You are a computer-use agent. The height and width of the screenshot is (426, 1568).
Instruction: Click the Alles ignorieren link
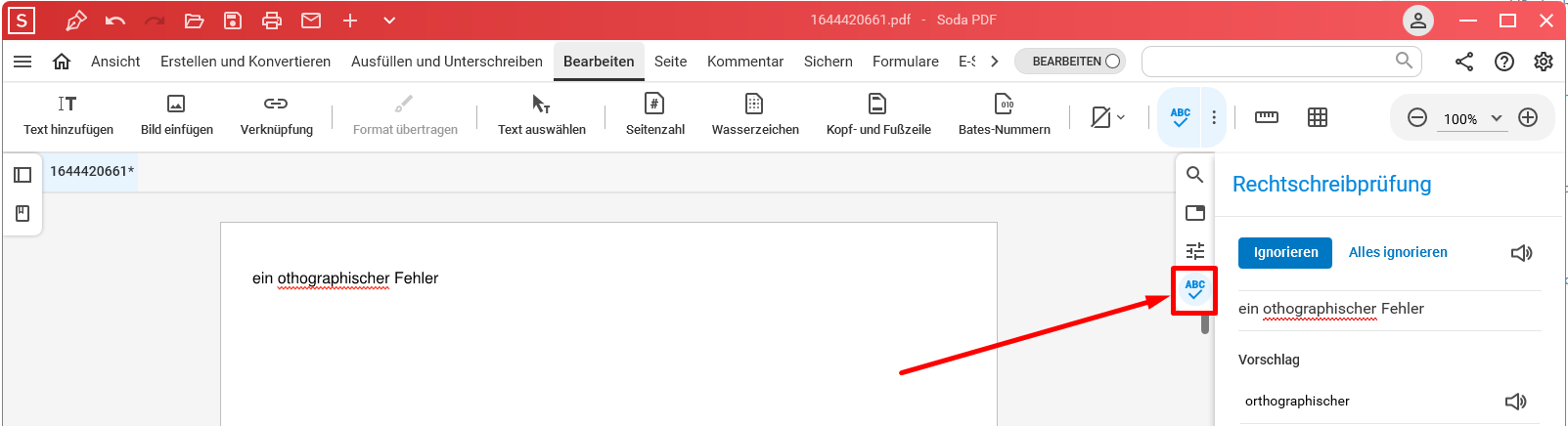pos(1397,252)
